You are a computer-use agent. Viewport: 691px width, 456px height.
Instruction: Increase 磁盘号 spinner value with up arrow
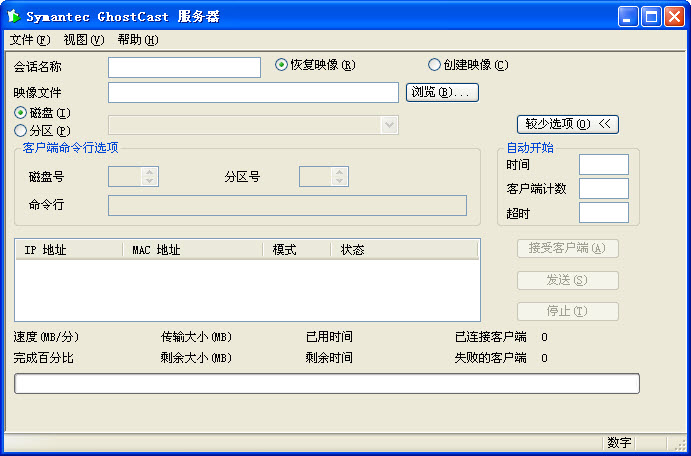click(149, 172)
